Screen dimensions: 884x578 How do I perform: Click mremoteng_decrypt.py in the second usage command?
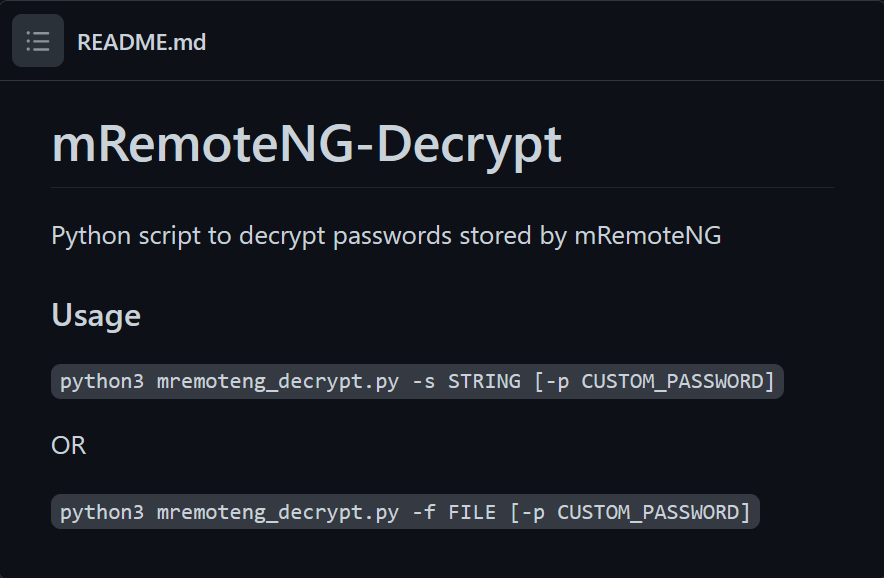(x=278, y=513)
